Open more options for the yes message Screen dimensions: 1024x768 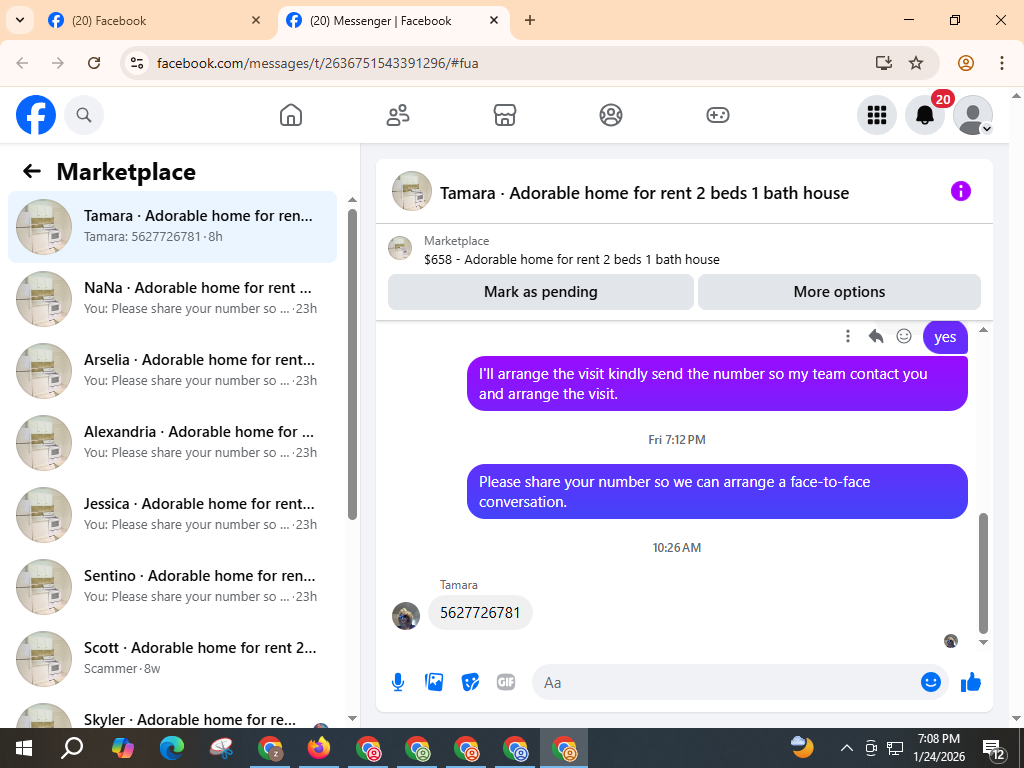pos(848,336)
